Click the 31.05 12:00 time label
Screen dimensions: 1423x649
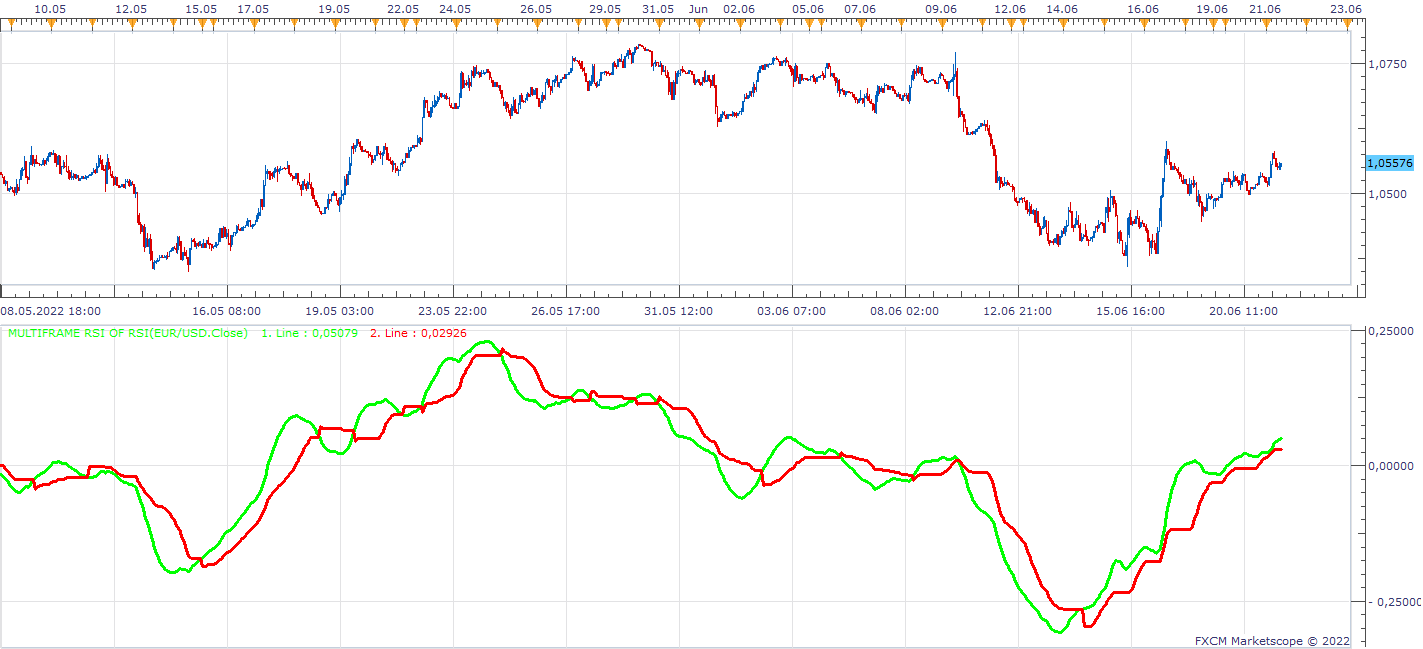click(679, 312)
